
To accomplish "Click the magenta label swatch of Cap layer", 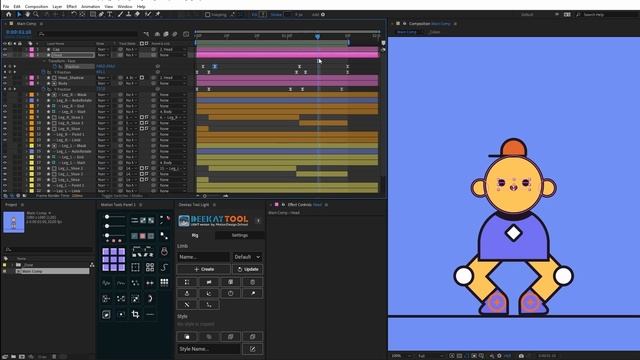I will (x=31, y=49).
